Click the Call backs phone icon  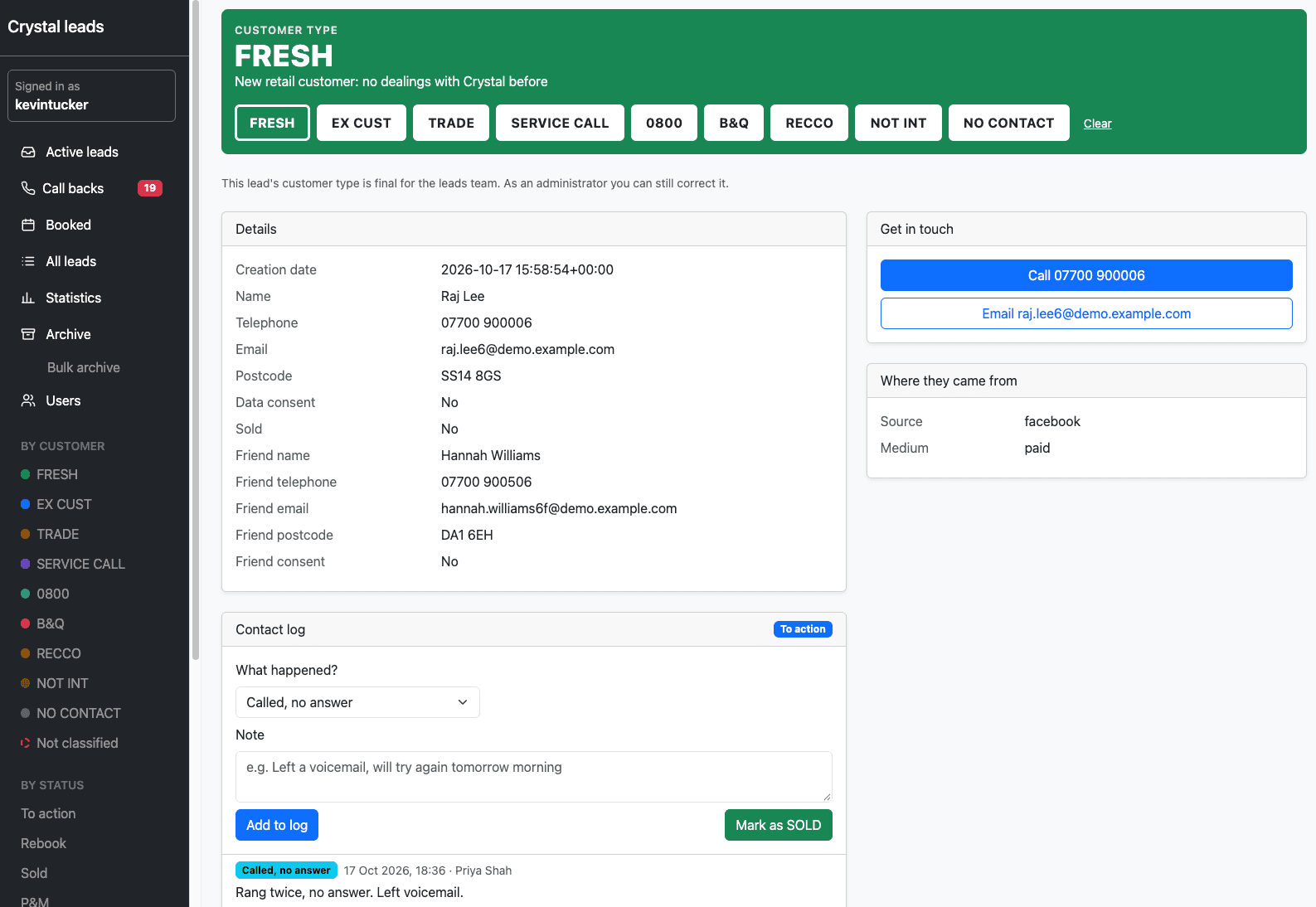pyautogui.click(x=28, y=188)
